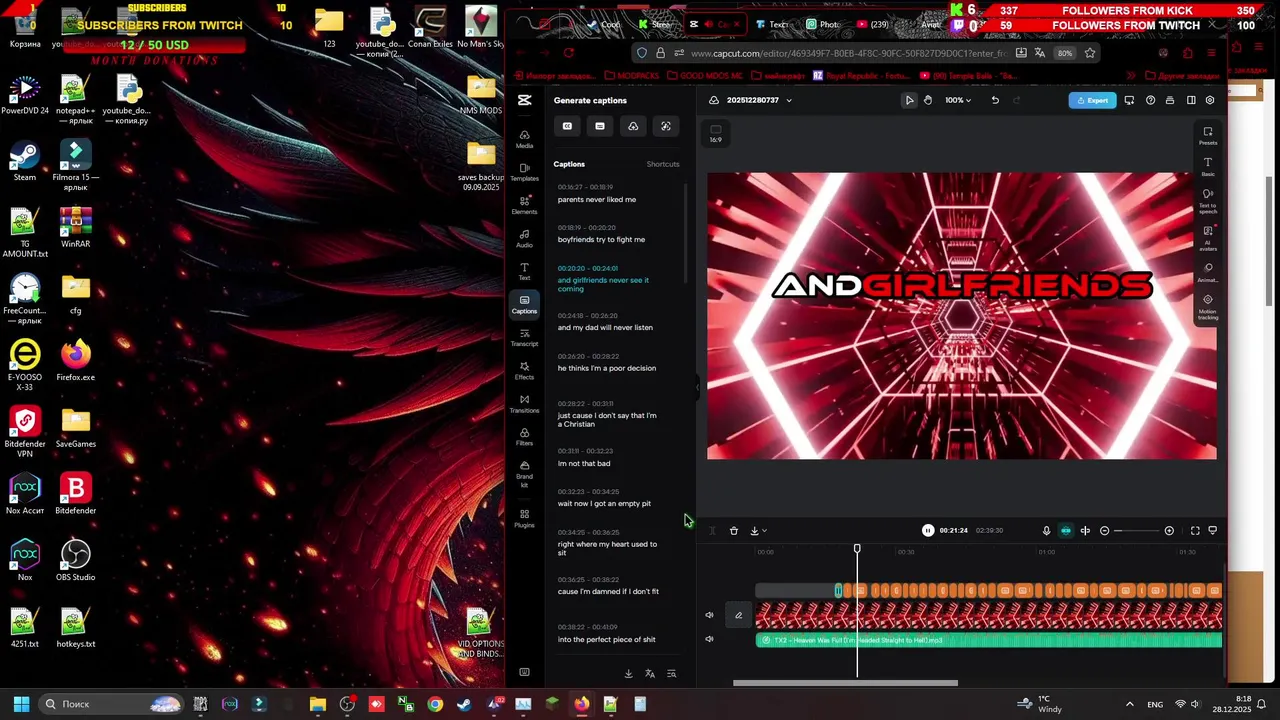Open the Transitions panel

[524, 403]
